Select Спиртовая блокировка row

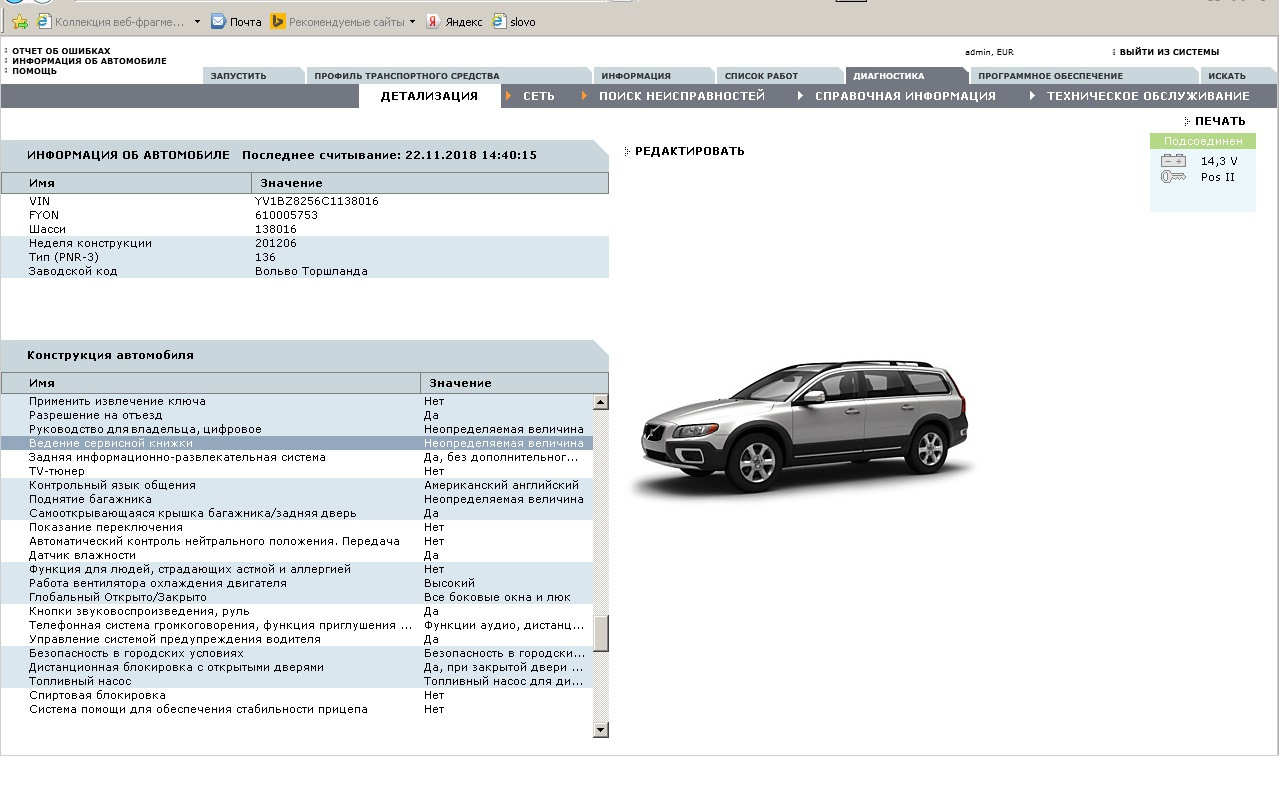[x=297, y=695]
